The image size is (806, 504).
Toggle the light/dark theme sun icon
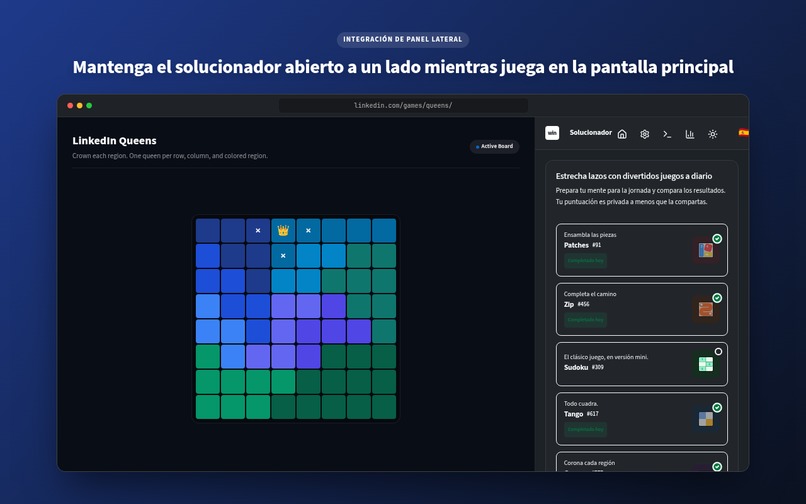(x=712, y=134)
